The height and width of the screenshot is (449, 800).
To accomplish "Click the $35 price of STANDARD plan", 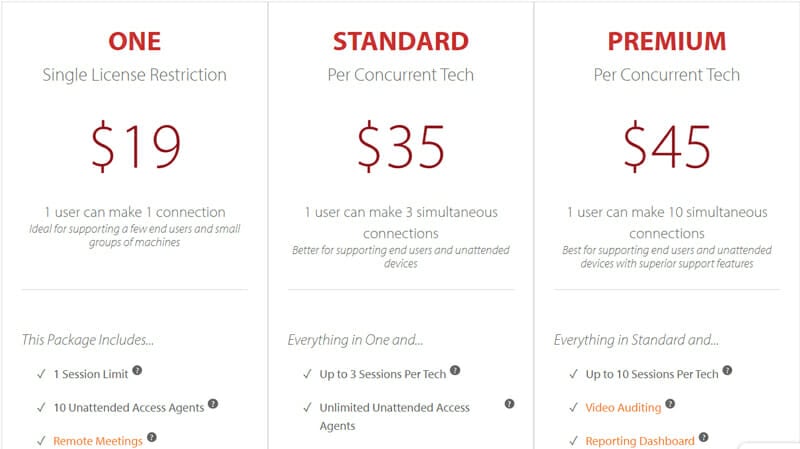I will [x=401, y=146].
